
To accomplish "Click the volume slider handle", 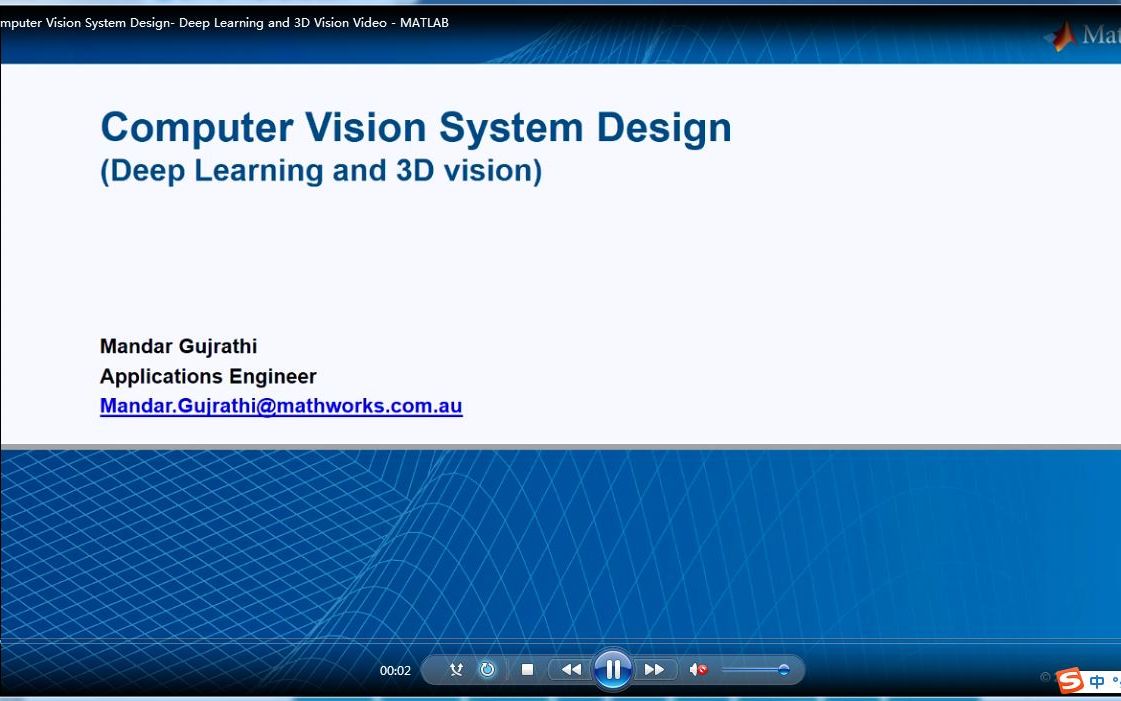I will click(x=784, y=670).
